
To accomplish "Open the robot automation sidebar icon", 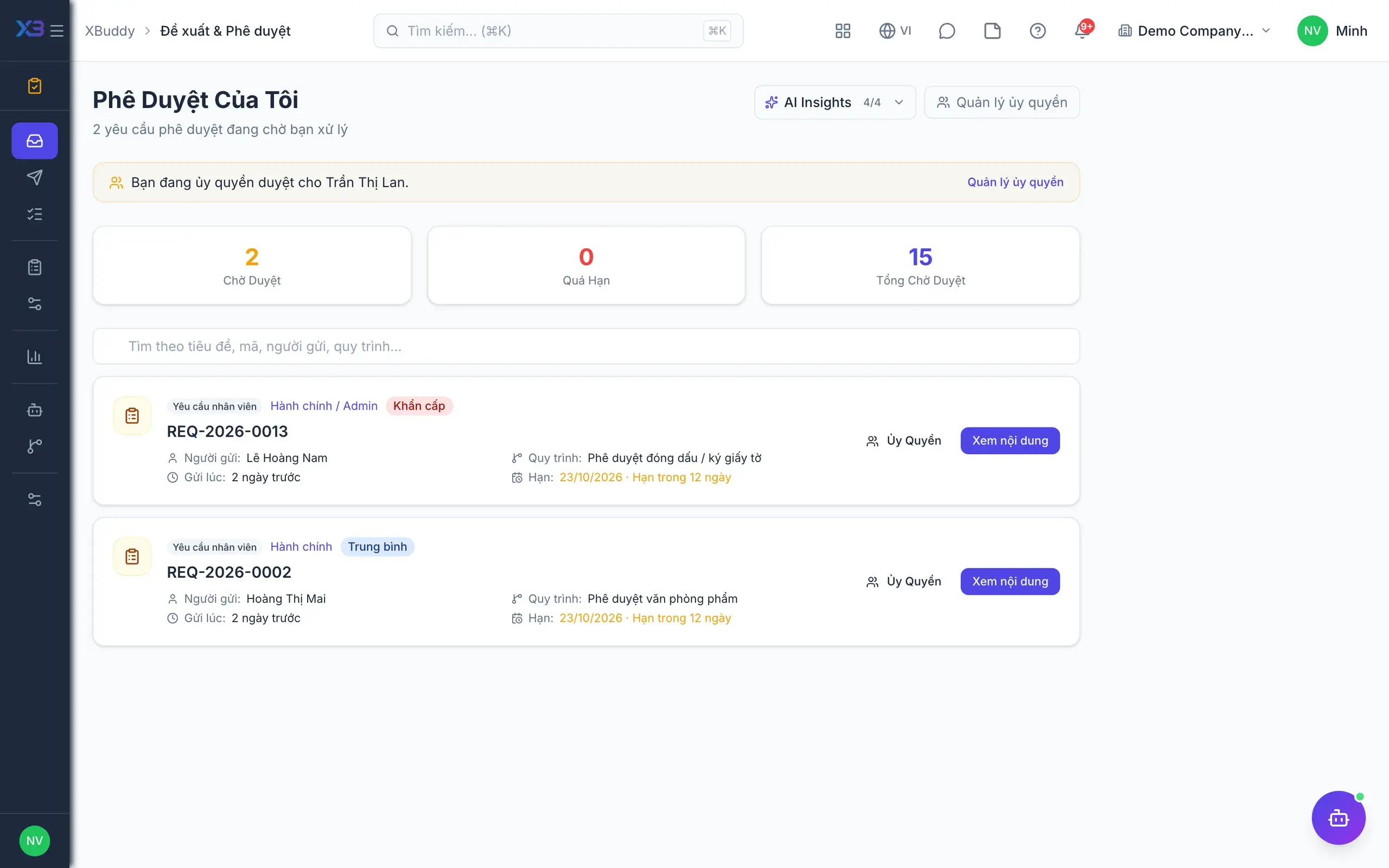I will pyautogui.click(x=34, y=410).
